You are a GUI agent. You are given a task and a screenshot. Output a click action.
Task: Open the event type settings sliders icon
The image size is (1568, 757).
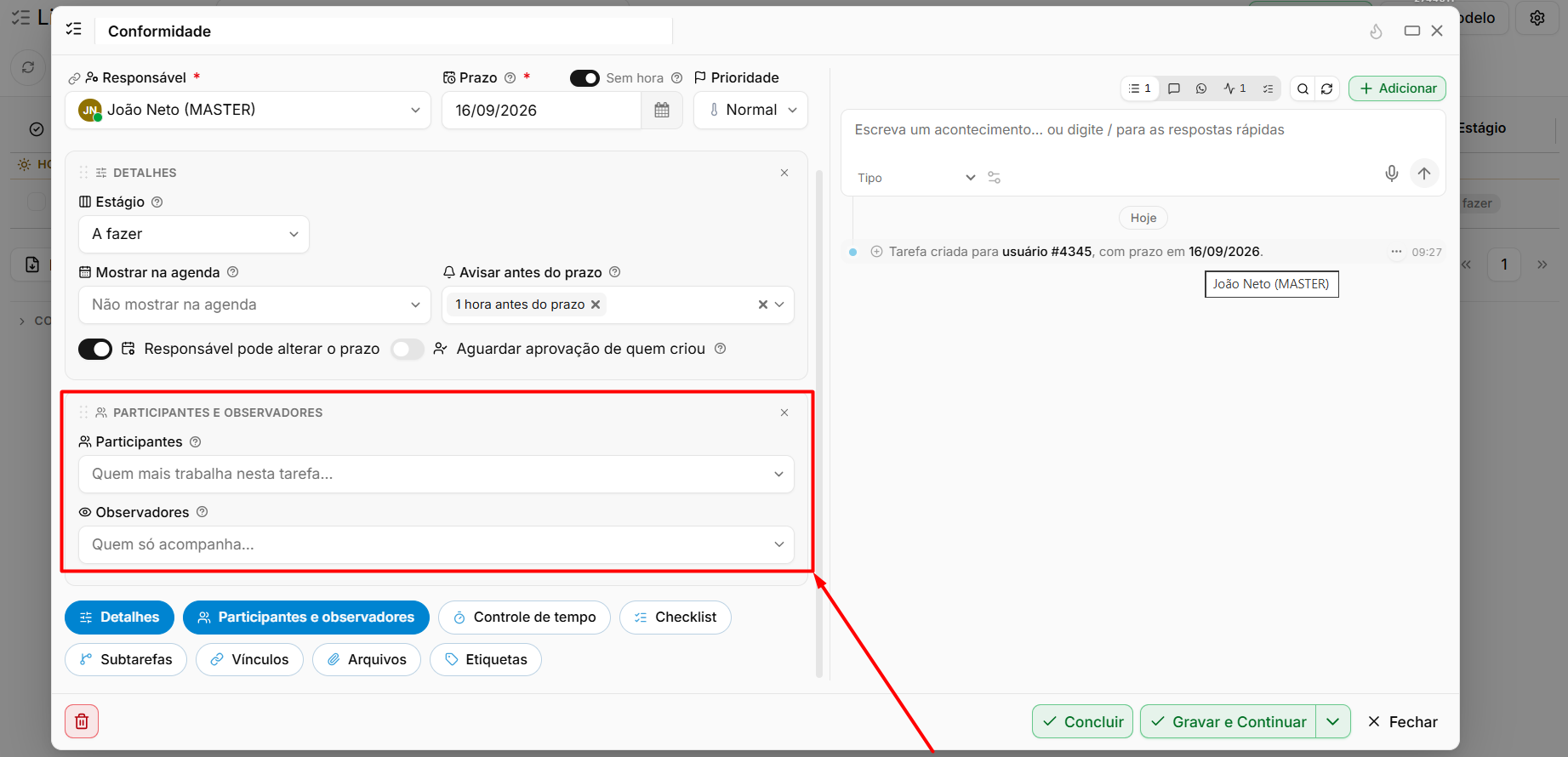tap(994, 178)
